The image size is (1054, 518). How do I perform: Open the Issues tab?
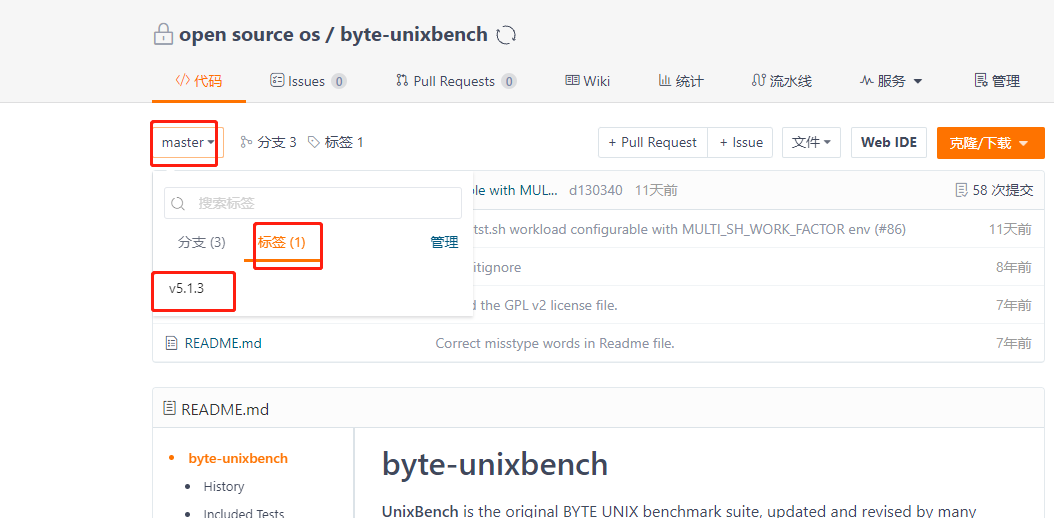308,81
